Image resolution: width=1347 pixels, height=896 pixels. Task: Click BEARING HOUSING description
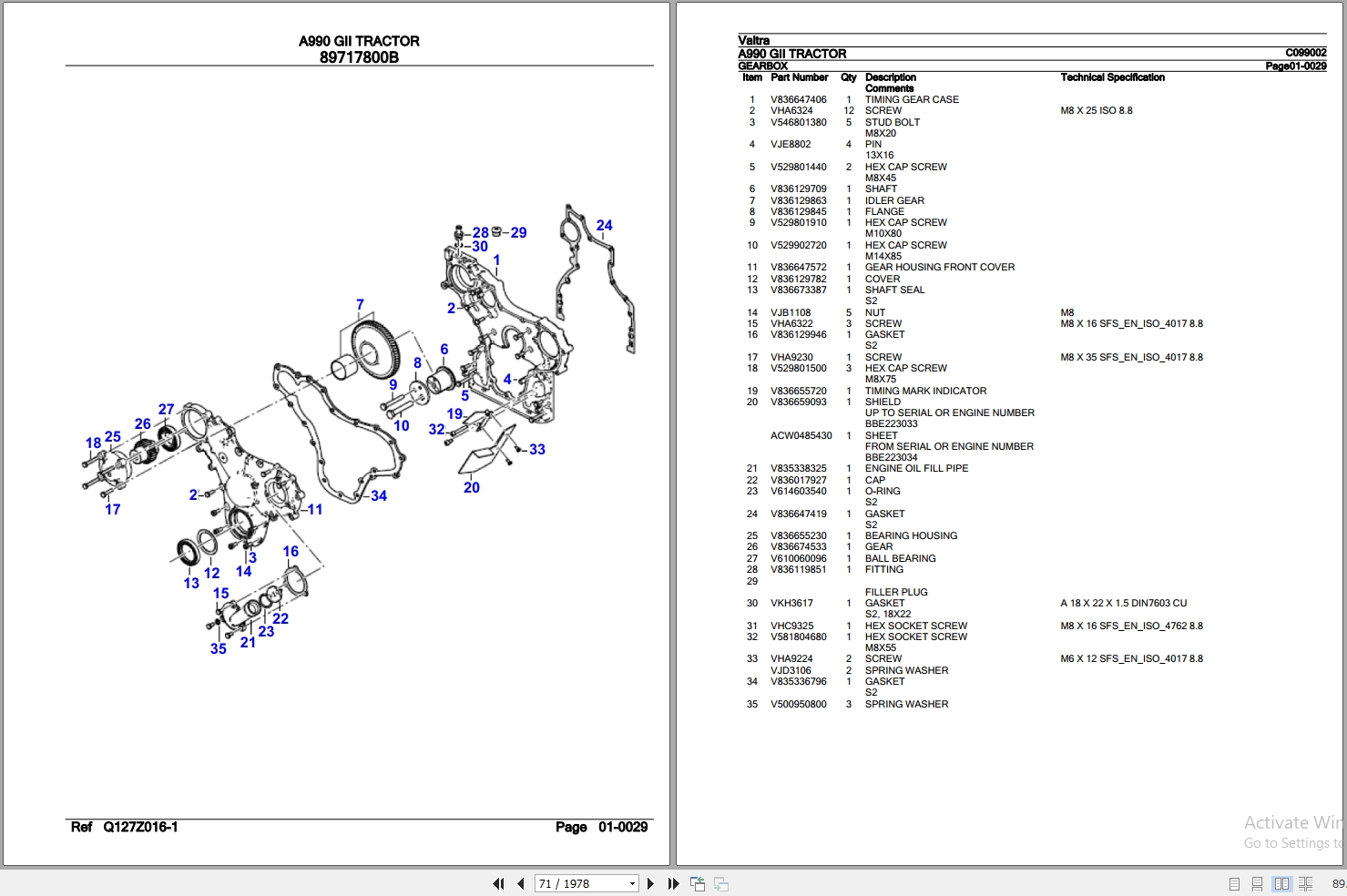(911, 535)
